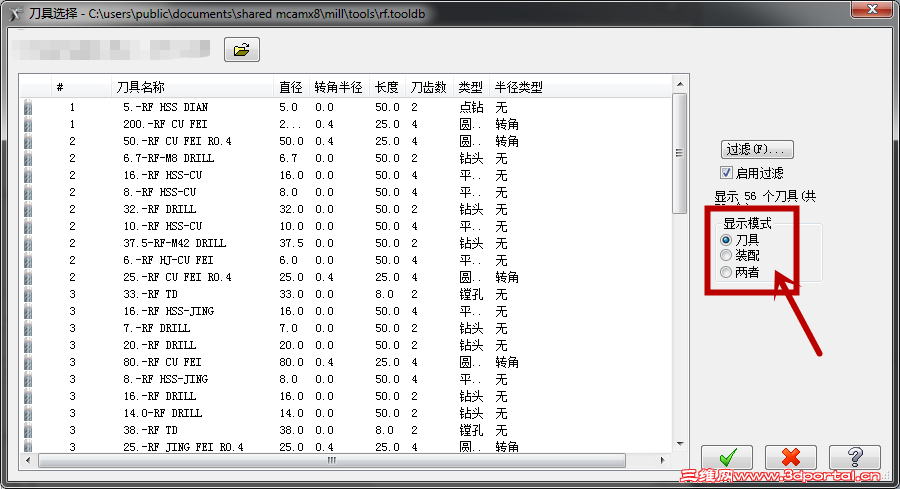Select tool 16.-RF HSS-CU
900x489 pixels.
[162, 175]
